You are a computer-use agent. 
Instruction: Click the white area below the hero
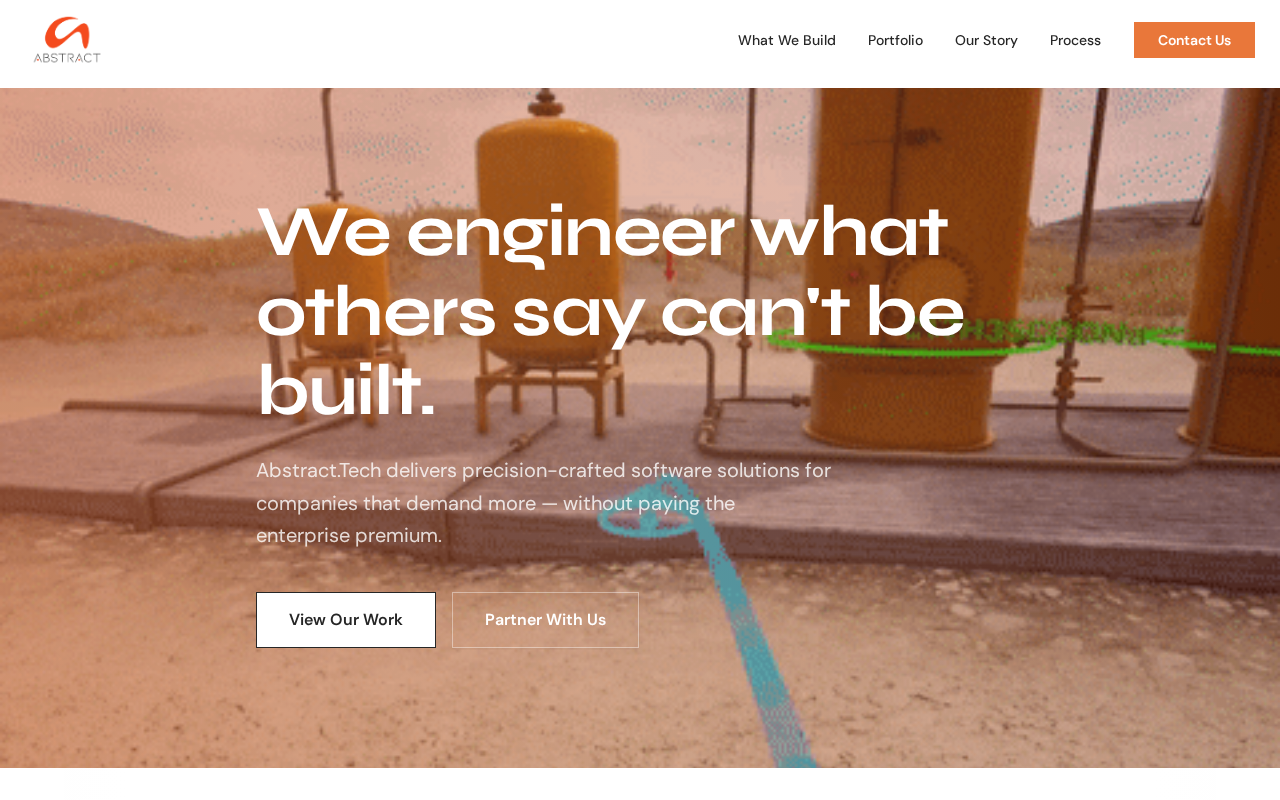[640, 784]
